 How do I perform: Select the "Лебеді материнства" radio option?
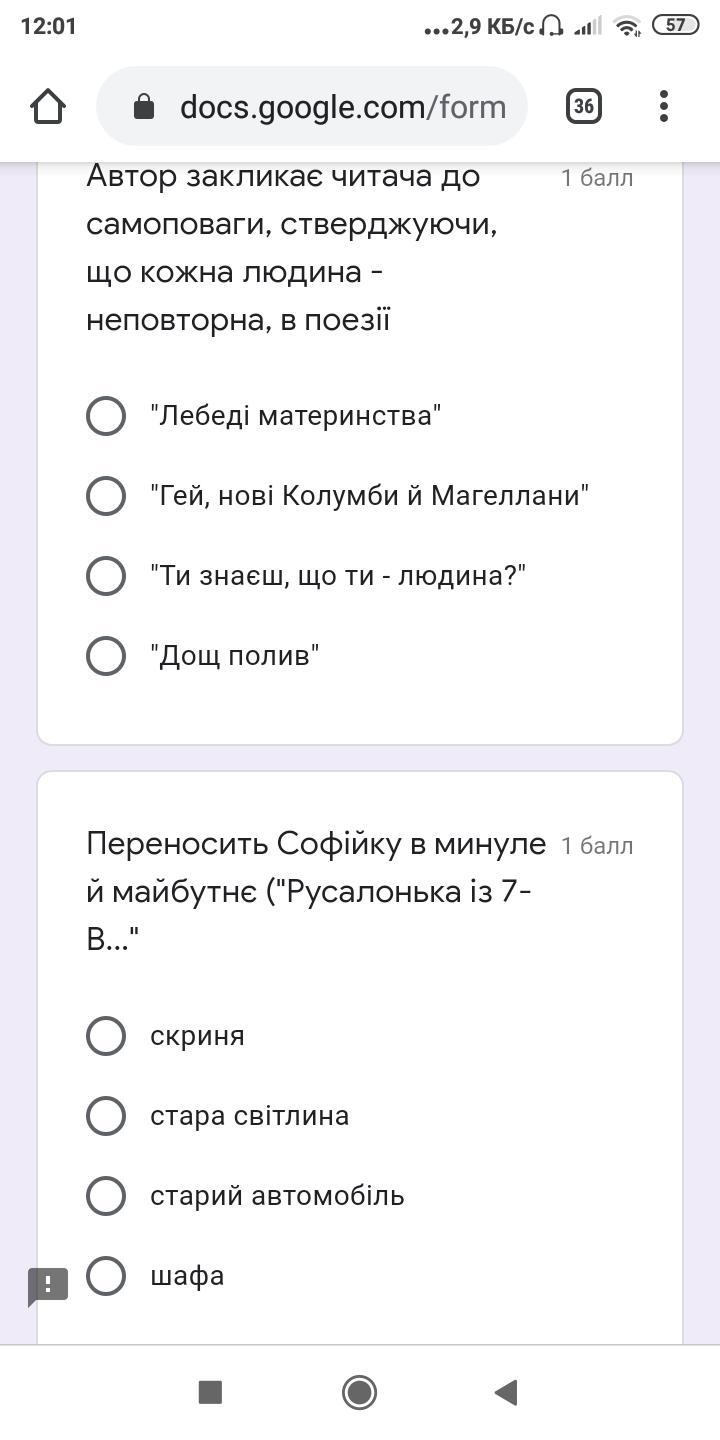coord(106,416)
